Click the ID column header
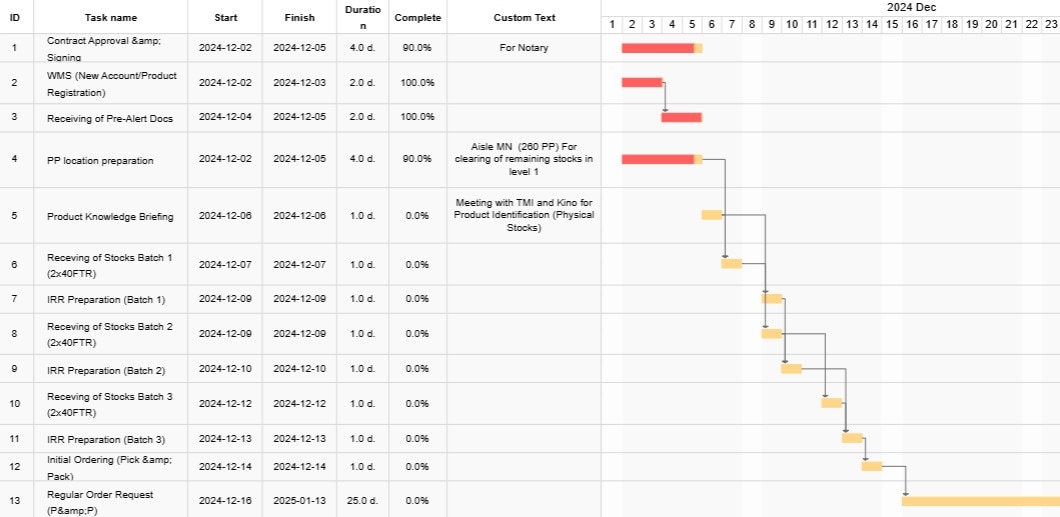The width and height of the screenshot is (1060, 517). [14, 18]
